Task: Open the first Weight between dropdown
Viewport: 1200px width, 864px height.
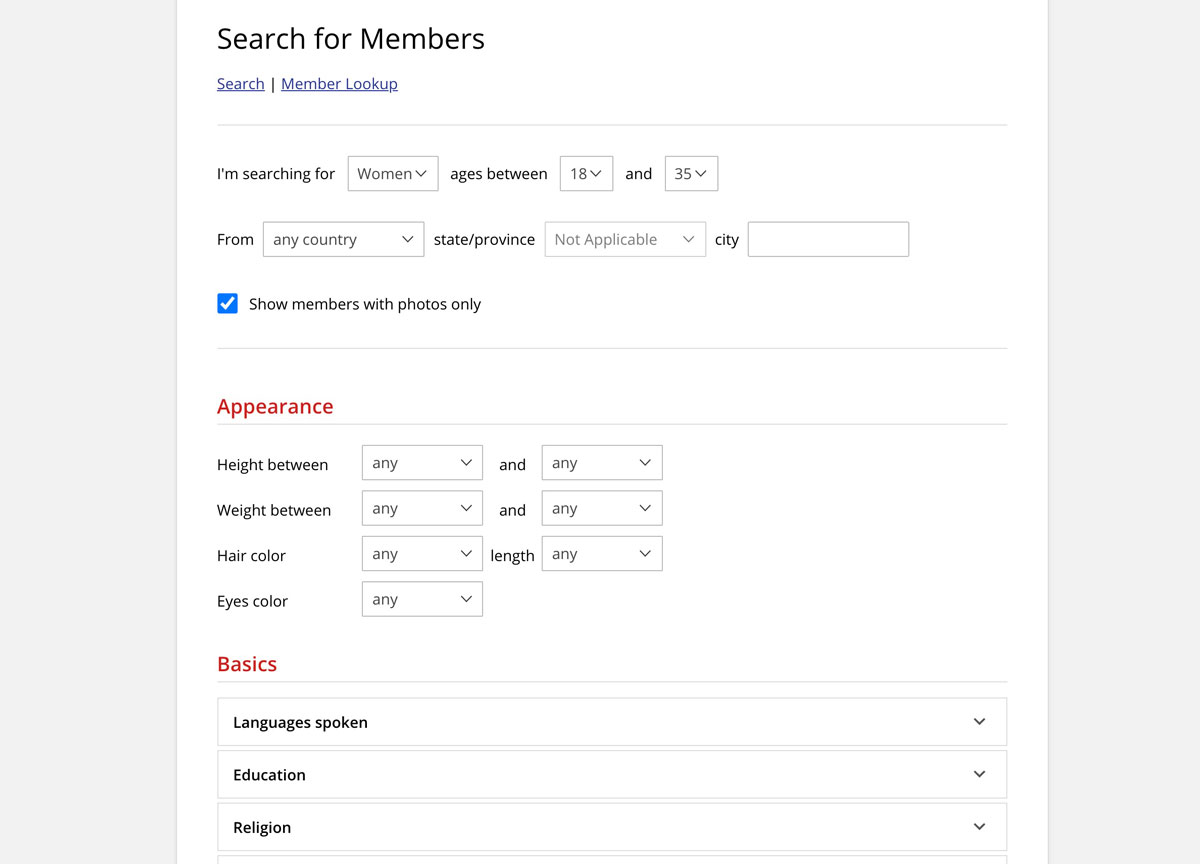Action: [x=422, y=508]
